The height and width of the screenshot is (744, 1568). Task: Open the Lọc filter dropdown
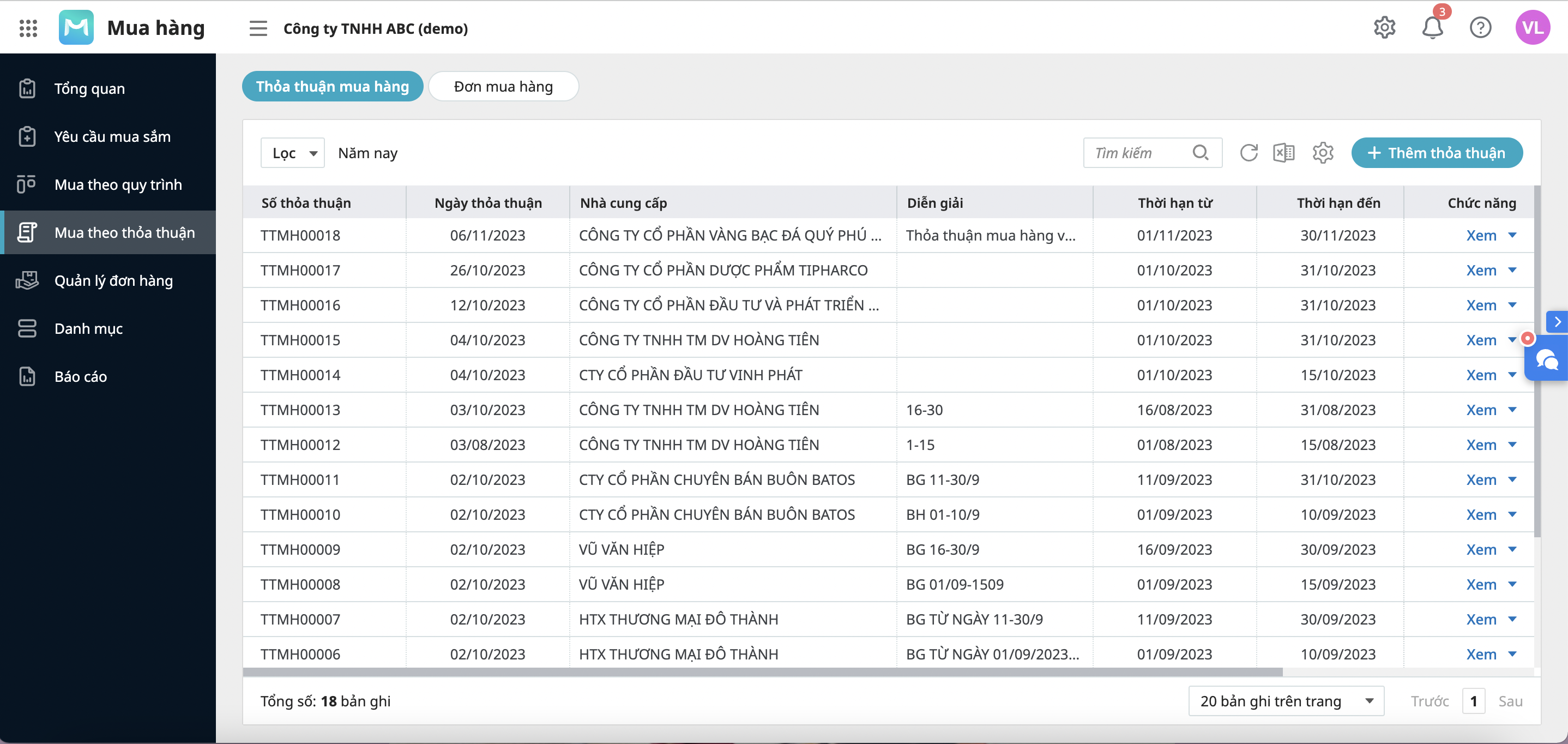[x=293, y=153]
